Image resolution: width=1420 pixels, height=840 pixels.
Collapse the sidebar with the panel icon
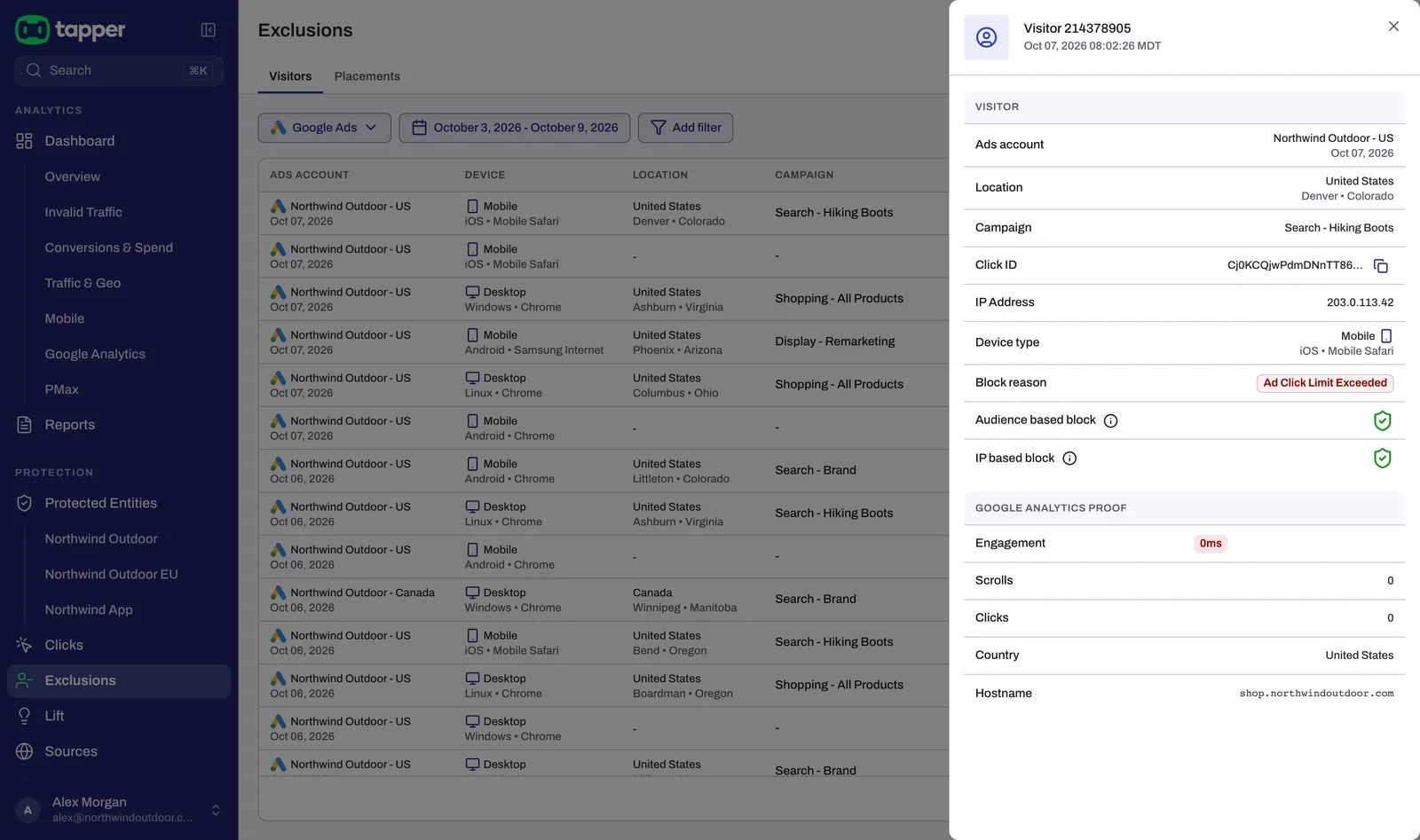tap(209, 30)
